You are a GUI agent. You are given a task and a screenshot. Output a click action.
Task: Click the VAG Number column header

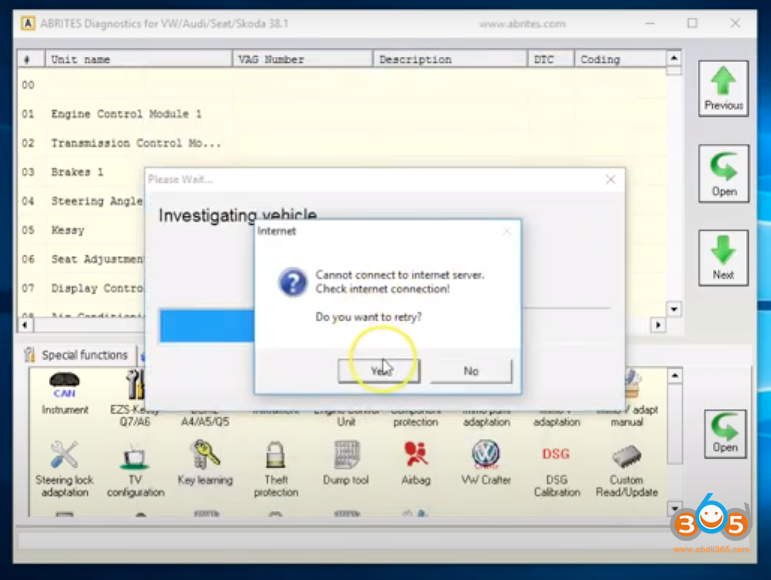click(302, 59)
